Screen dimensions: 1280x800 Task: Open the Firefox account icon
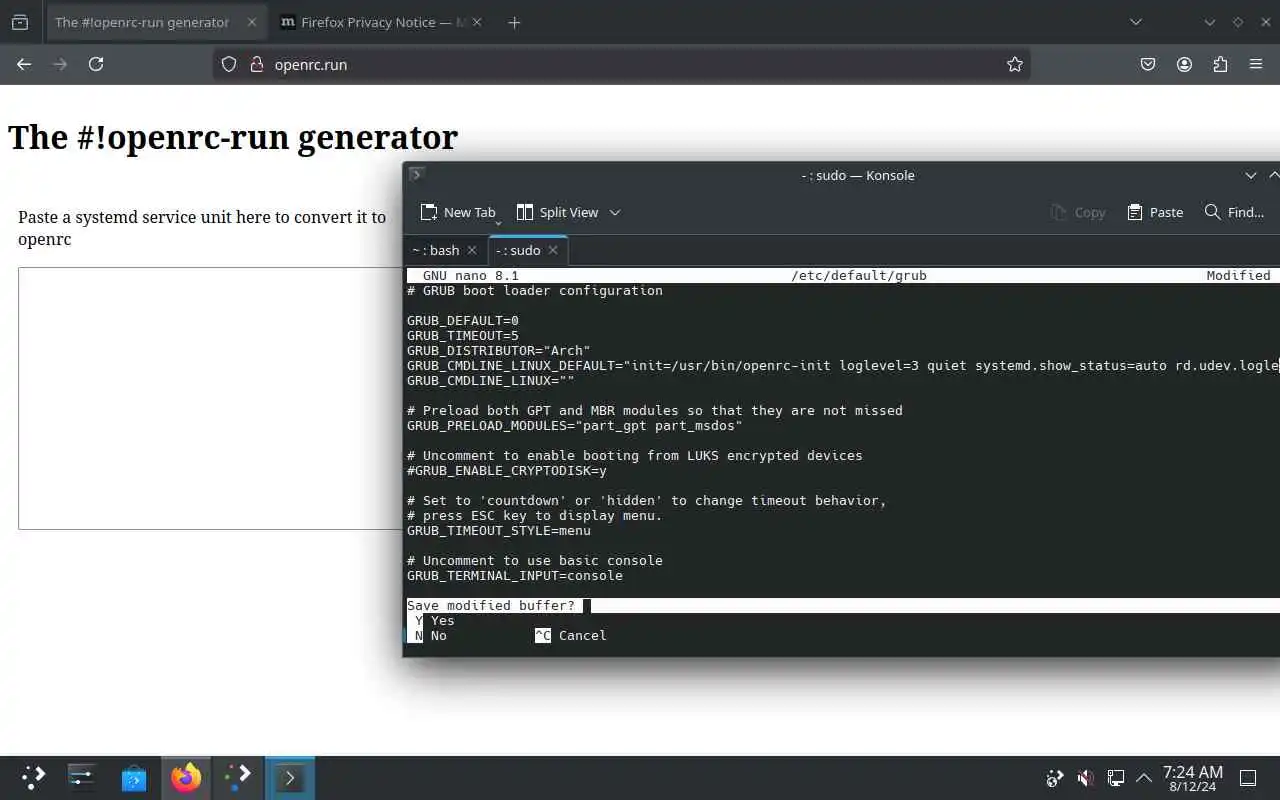(1184, 64)
